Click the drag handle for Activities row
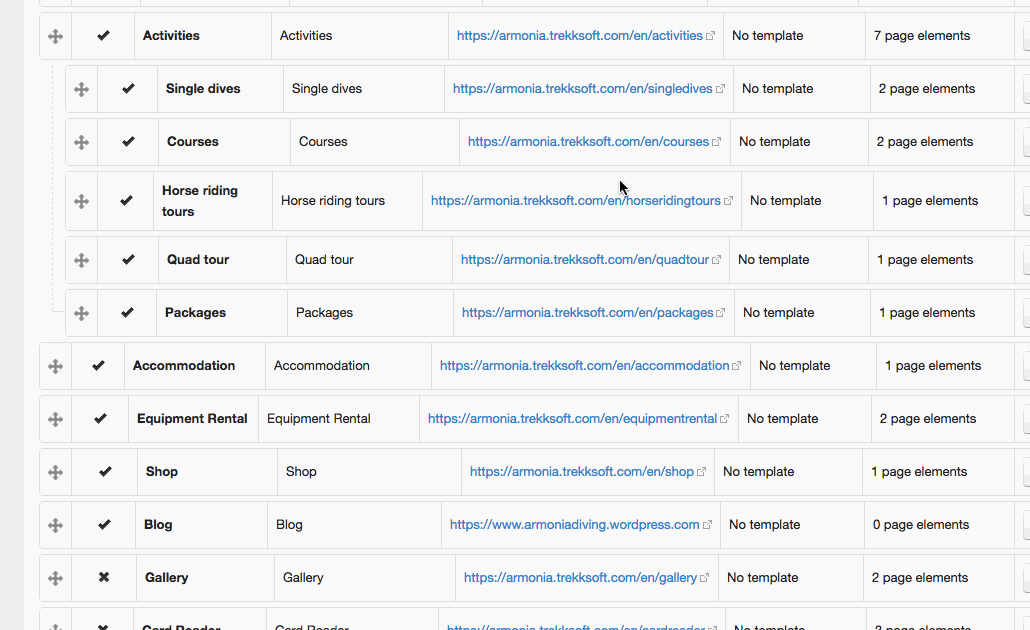The height and width of the screenshot is (630, 1030). tap(55, 36)
